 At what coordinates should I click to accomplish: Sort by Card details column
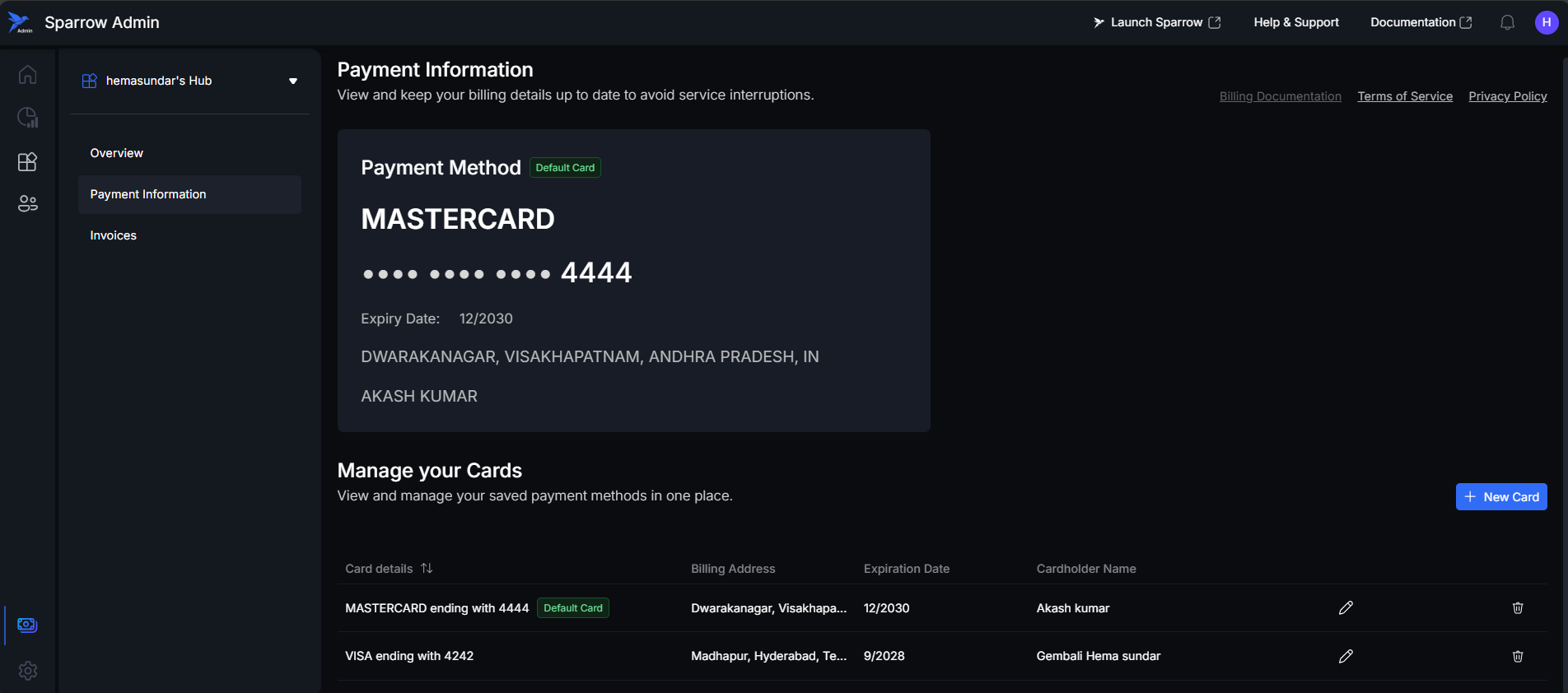pos(427,569)
